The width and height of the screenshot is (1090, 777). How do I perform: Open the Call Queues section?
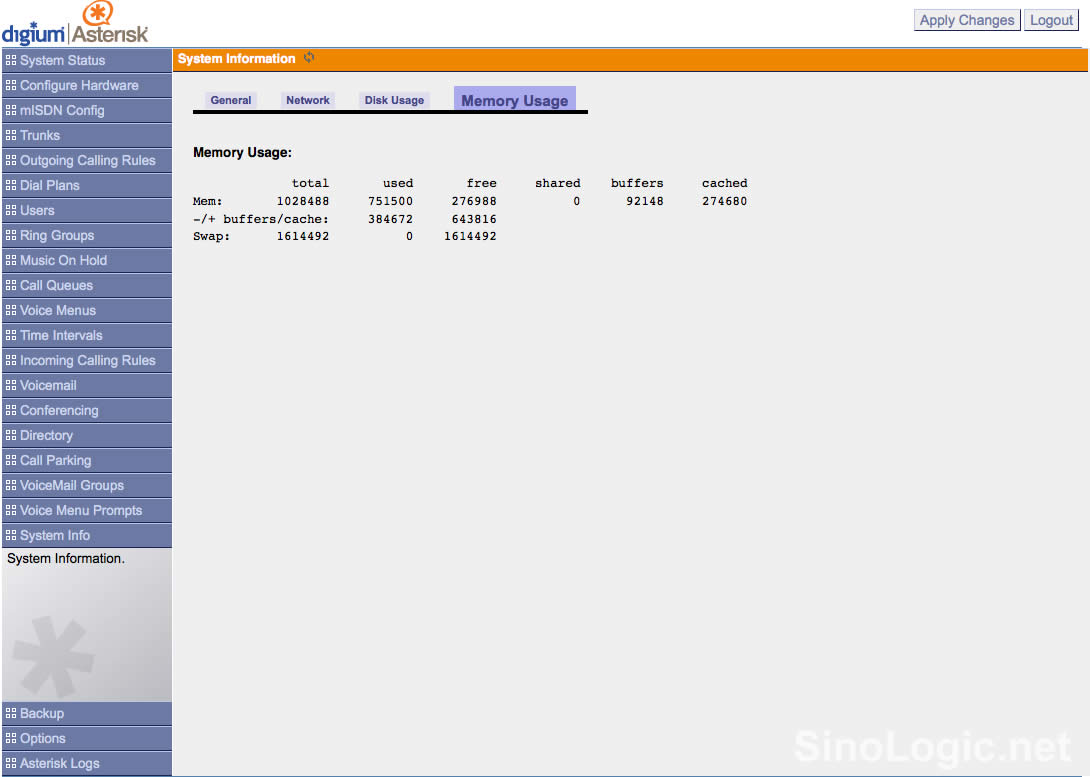(x=56, y=285)
